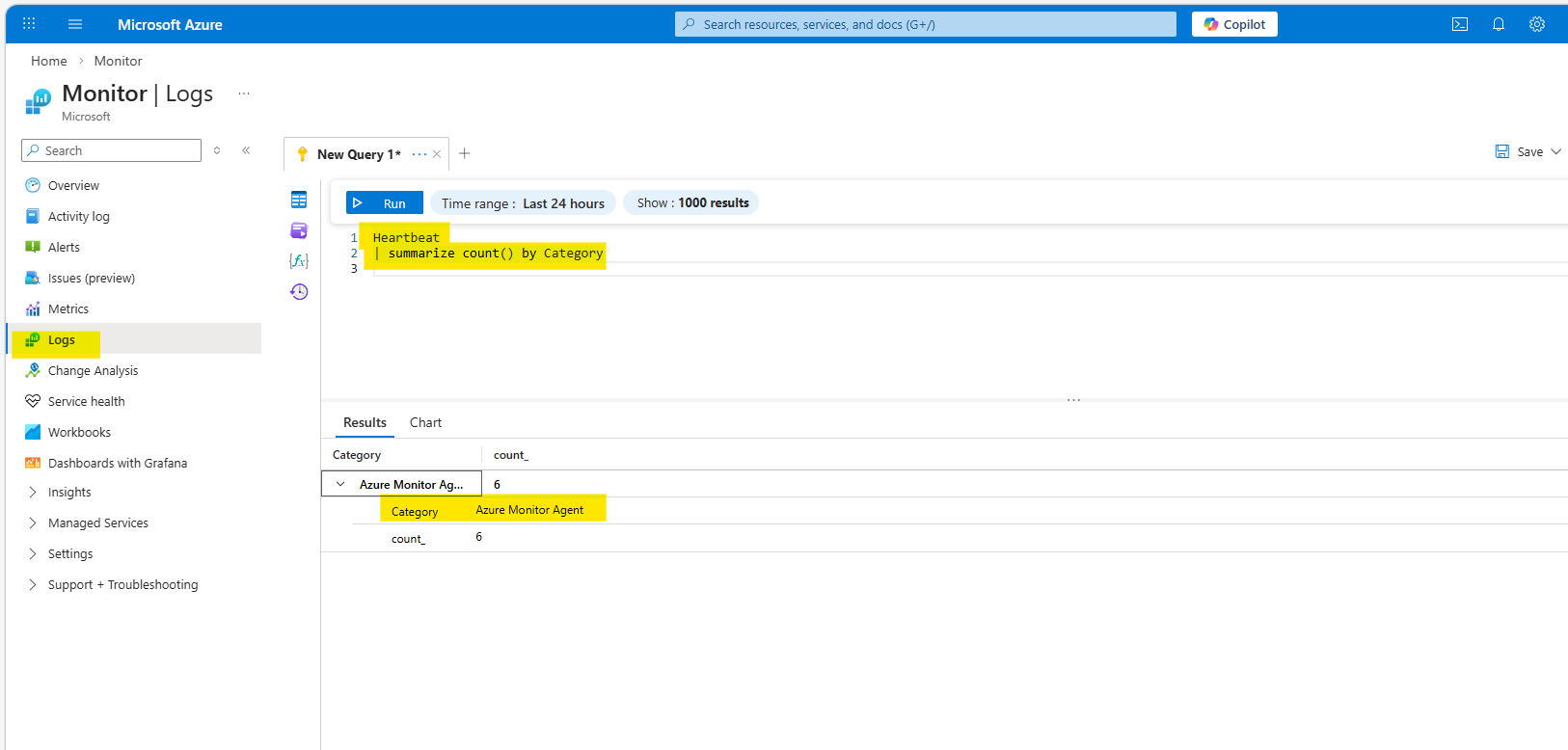Screen dimensions: 1568x750
Task: Focus the Monitor menu Search field
Action: tap(111, 150)
